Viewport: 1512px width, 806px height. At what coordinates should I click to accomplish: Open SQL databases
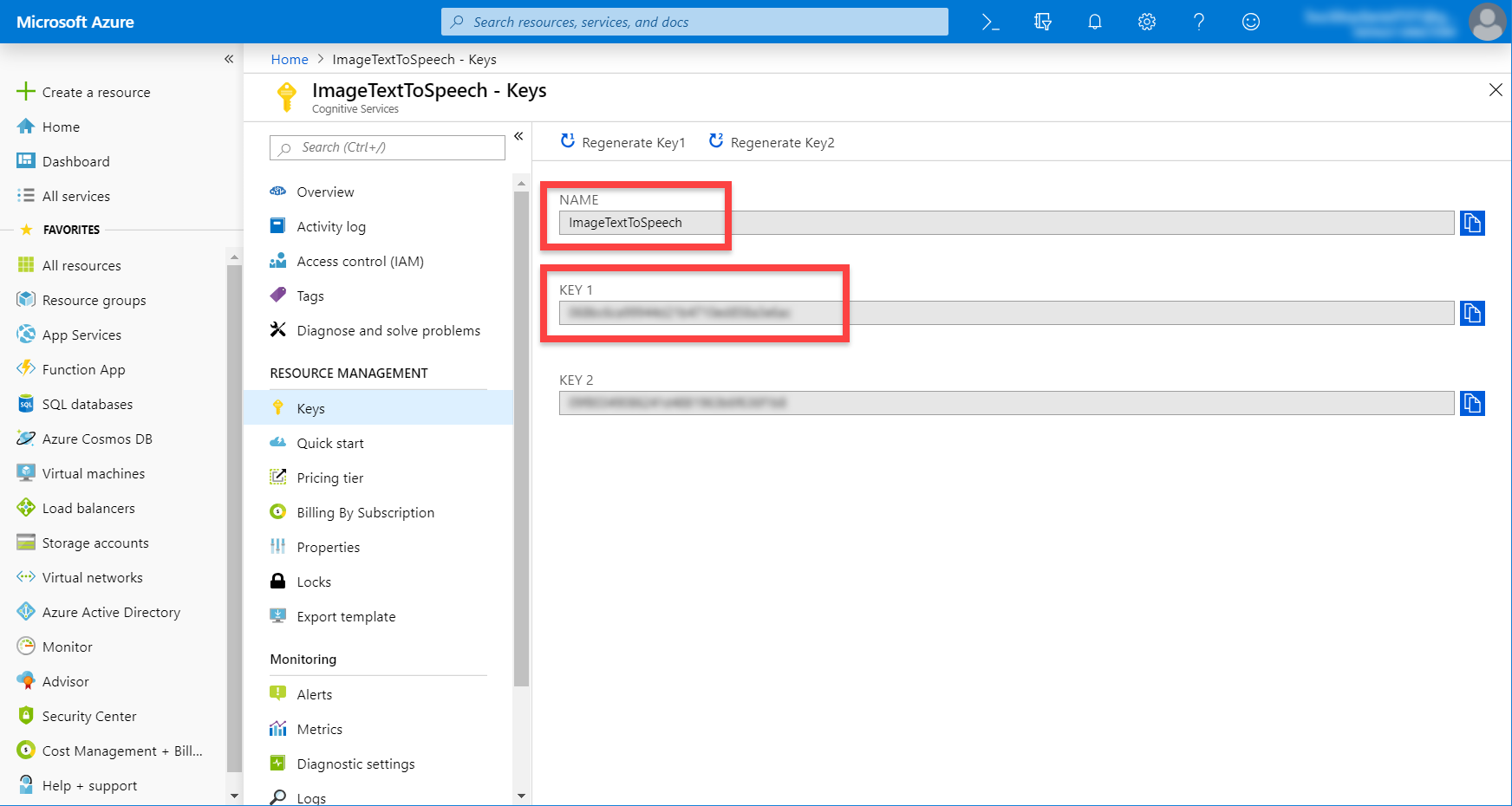[x=75, y=404]
